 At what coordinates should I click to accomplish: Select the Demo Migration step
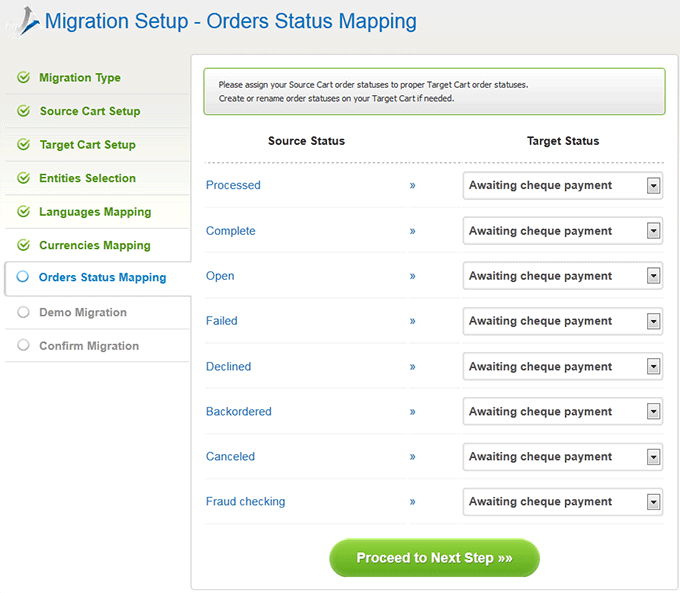pos(83,312)
